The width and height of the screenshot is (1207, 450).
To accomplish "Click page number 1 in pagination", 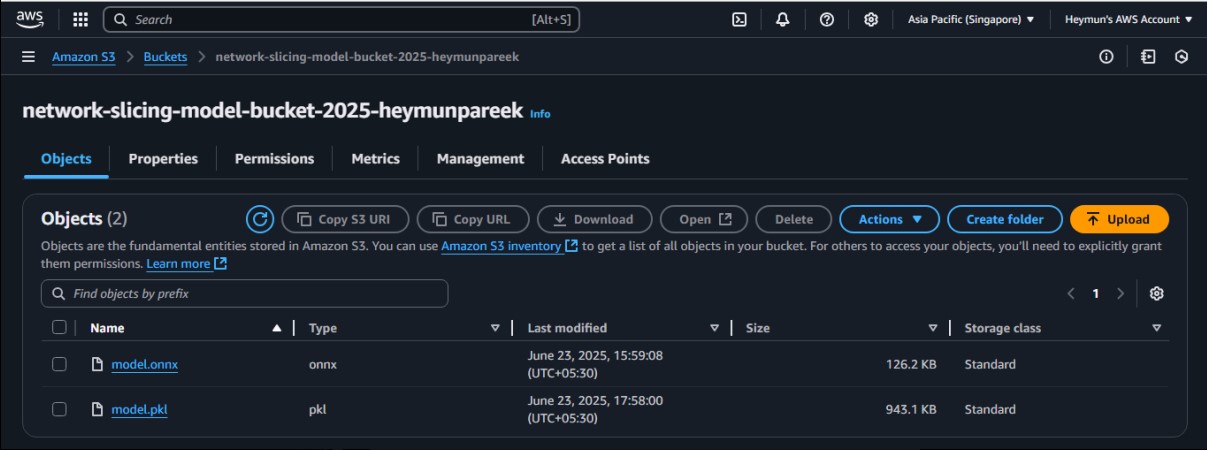I will click(x=1096, y=294).
